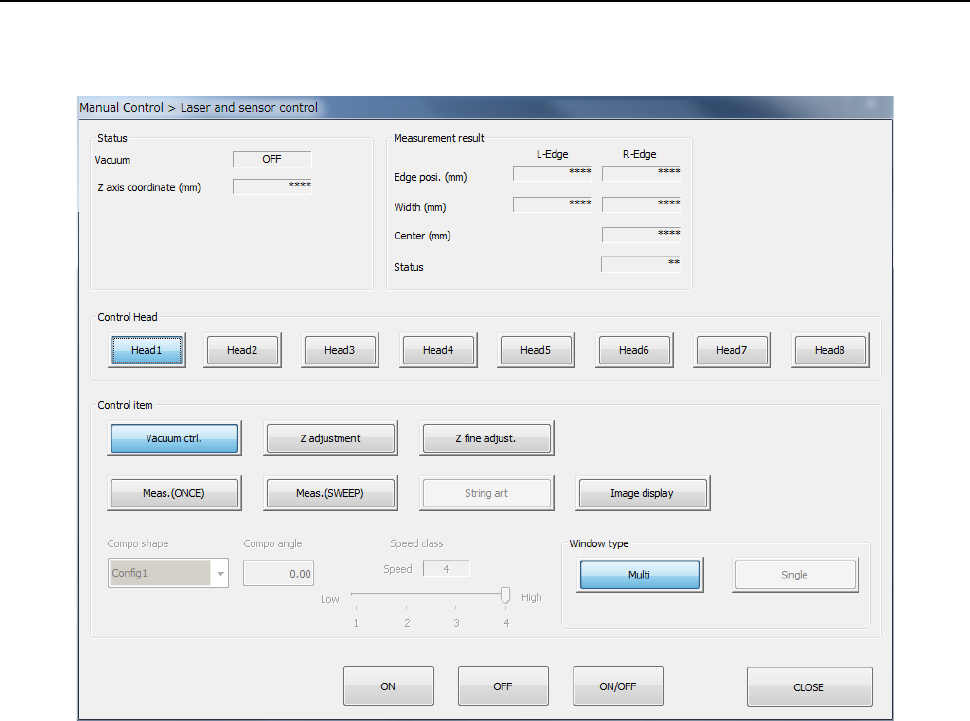Click the Speed class slider handle
Screen dimensions: 970x721
coord(505,596)
